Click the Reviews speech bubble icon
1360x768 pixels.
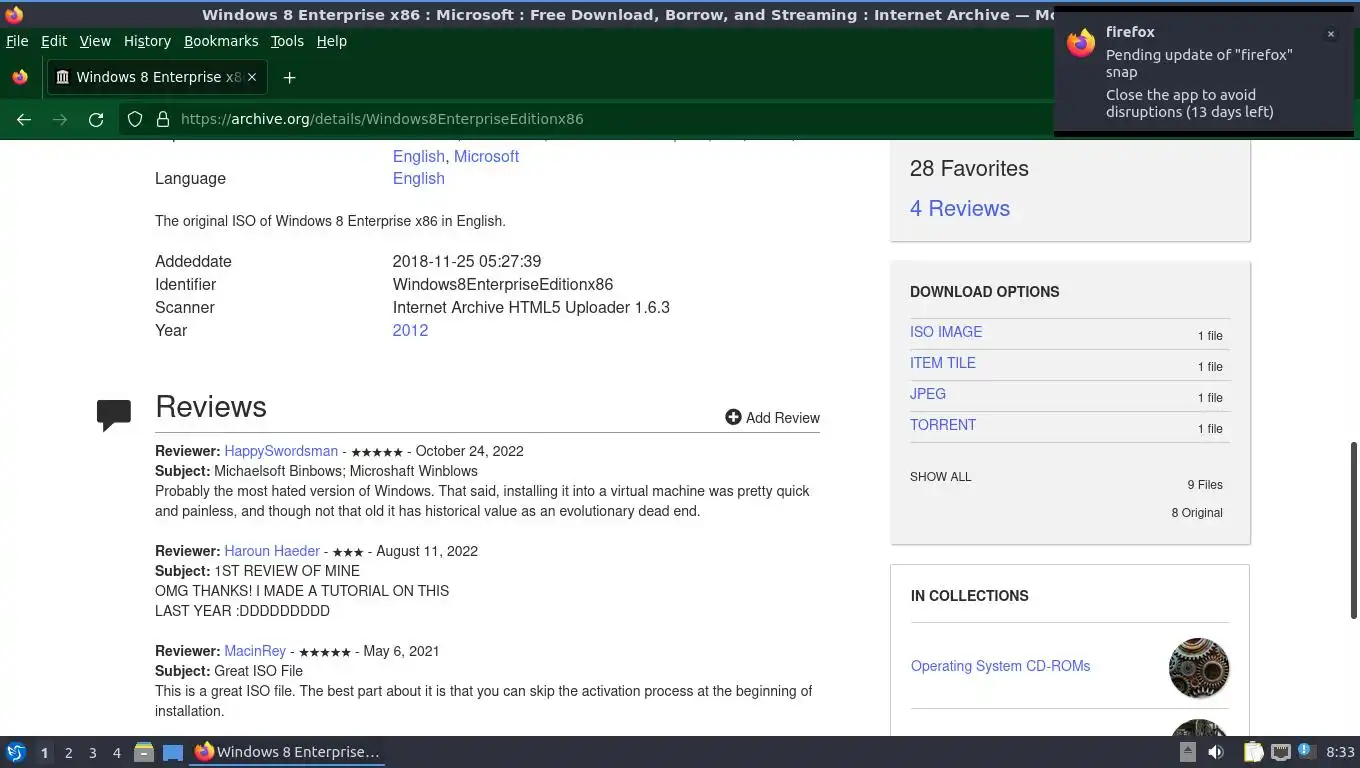[114, 414]
